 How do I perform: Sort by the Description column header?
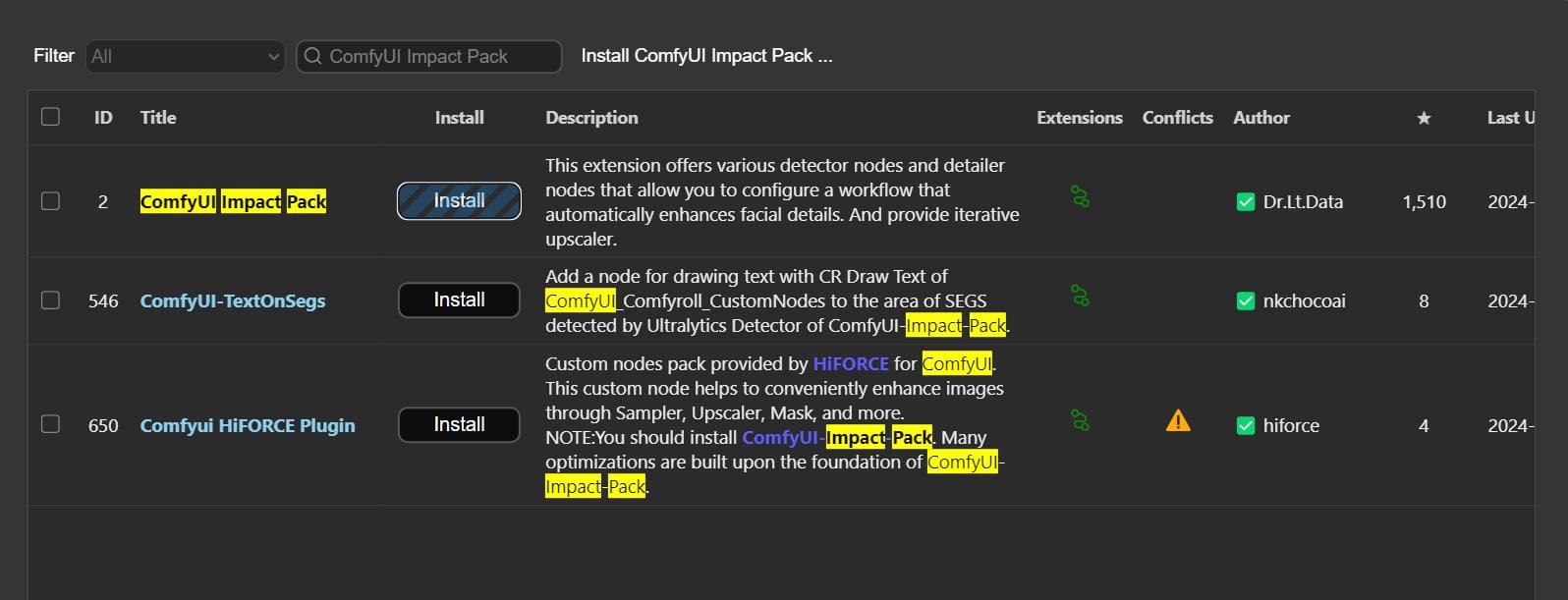coord(591,118)
